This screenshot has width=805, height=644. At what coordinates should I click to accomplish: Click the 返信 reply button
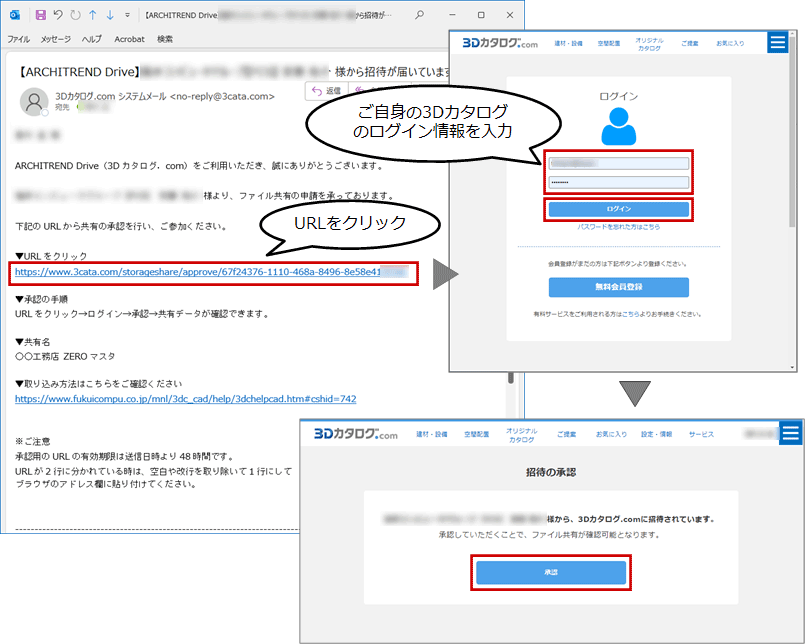326,91
